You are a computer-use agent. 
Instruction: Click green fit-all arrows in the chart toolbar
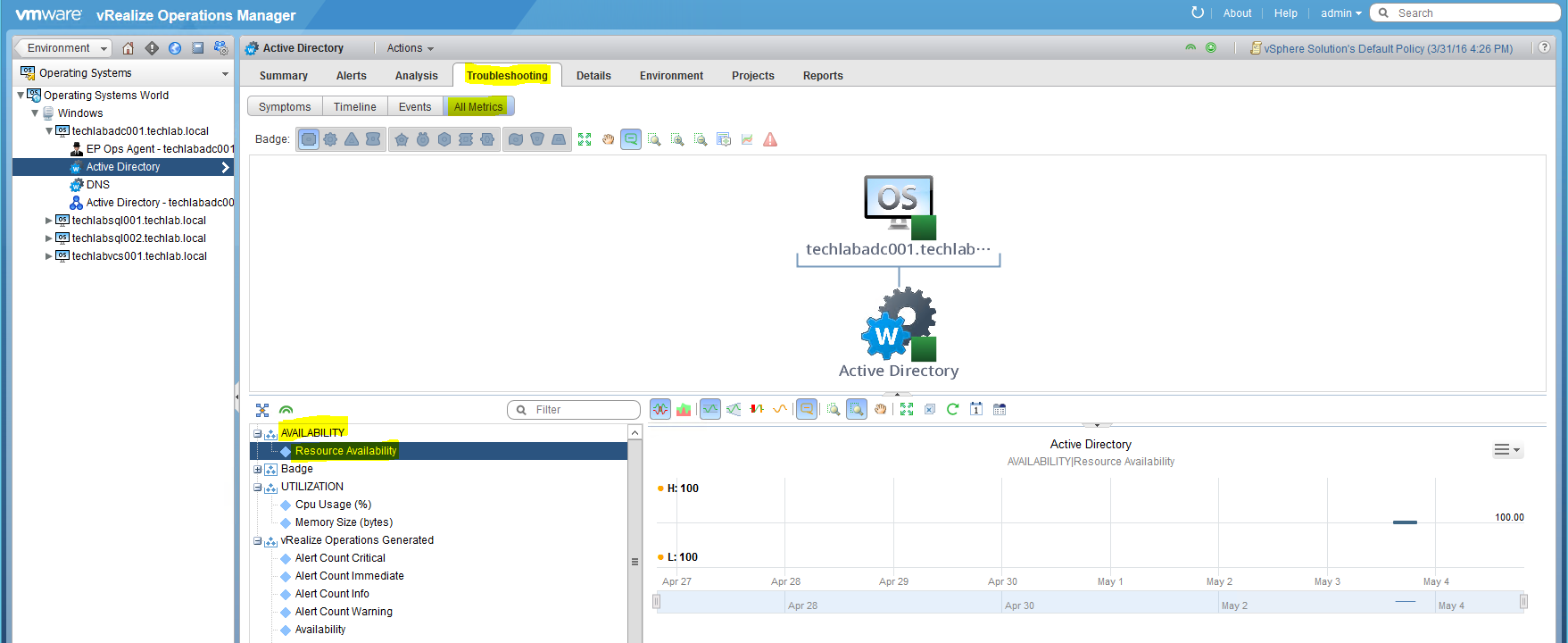pyautogui.click(x=907, y=409)
